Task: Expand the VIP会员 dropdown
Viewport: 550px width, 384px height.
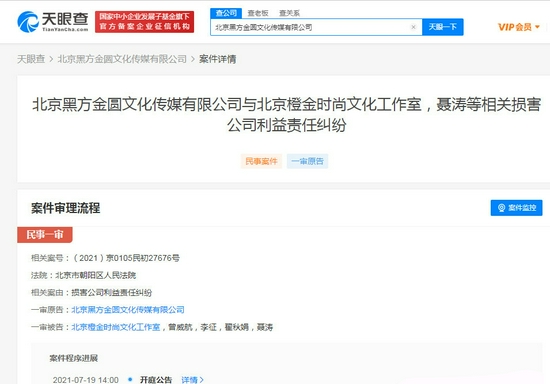Action: pyautogui.click(x=519, y=27)
